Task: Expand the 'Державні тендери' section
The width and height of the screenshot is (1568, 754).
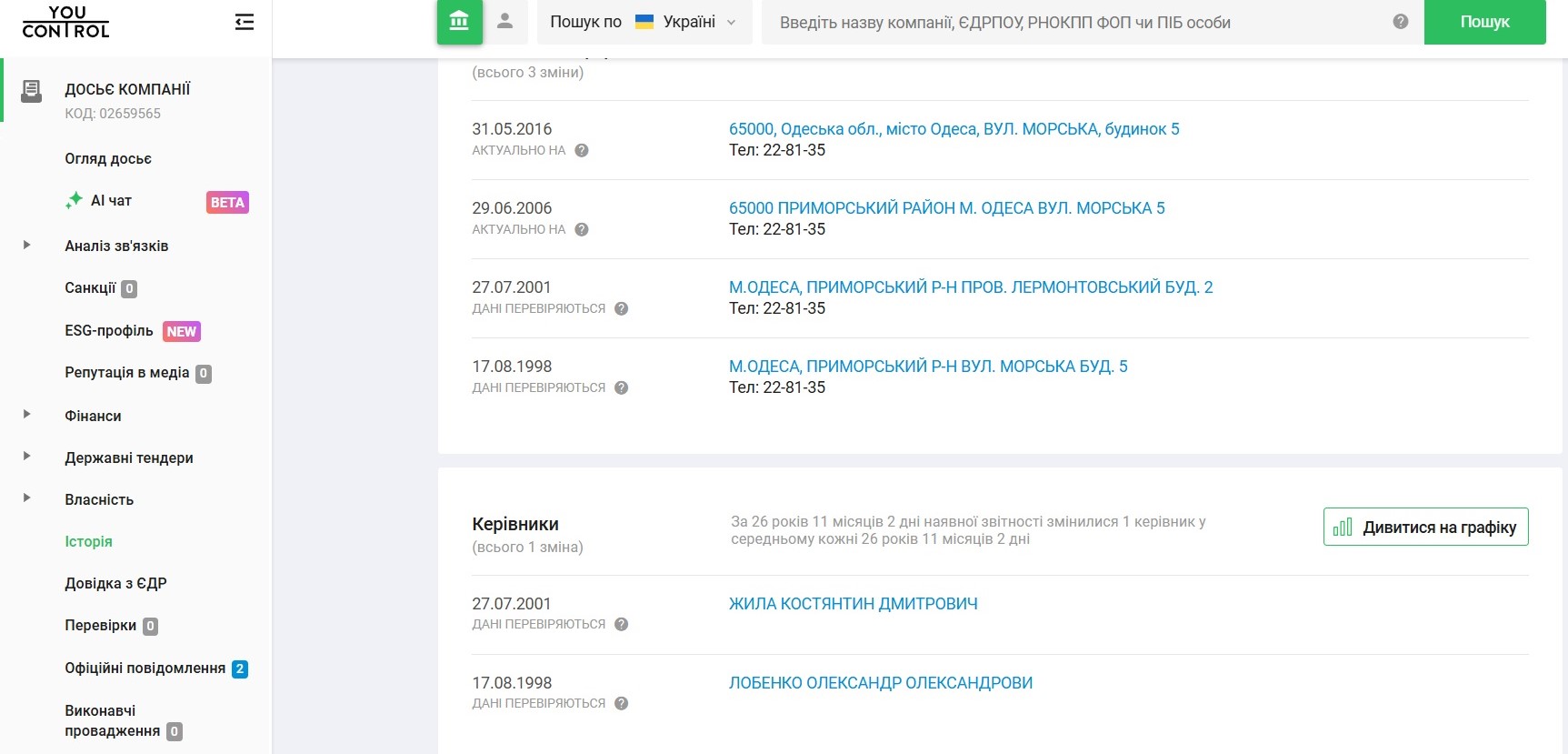Action: coord(27,457)
